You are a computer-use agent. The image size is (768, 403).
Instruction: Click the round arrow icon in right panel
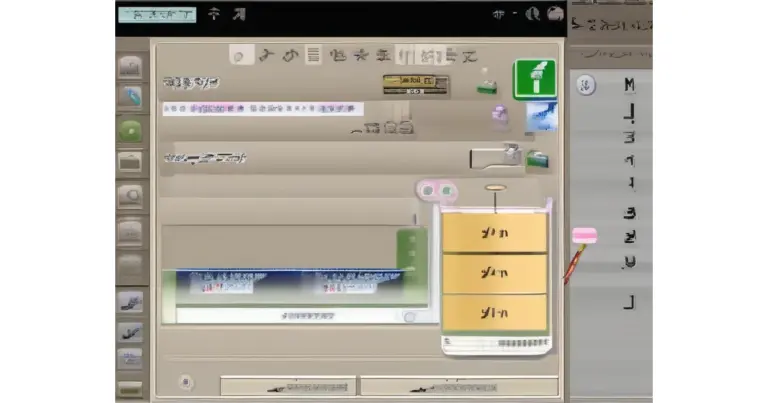tap(586, 85)
